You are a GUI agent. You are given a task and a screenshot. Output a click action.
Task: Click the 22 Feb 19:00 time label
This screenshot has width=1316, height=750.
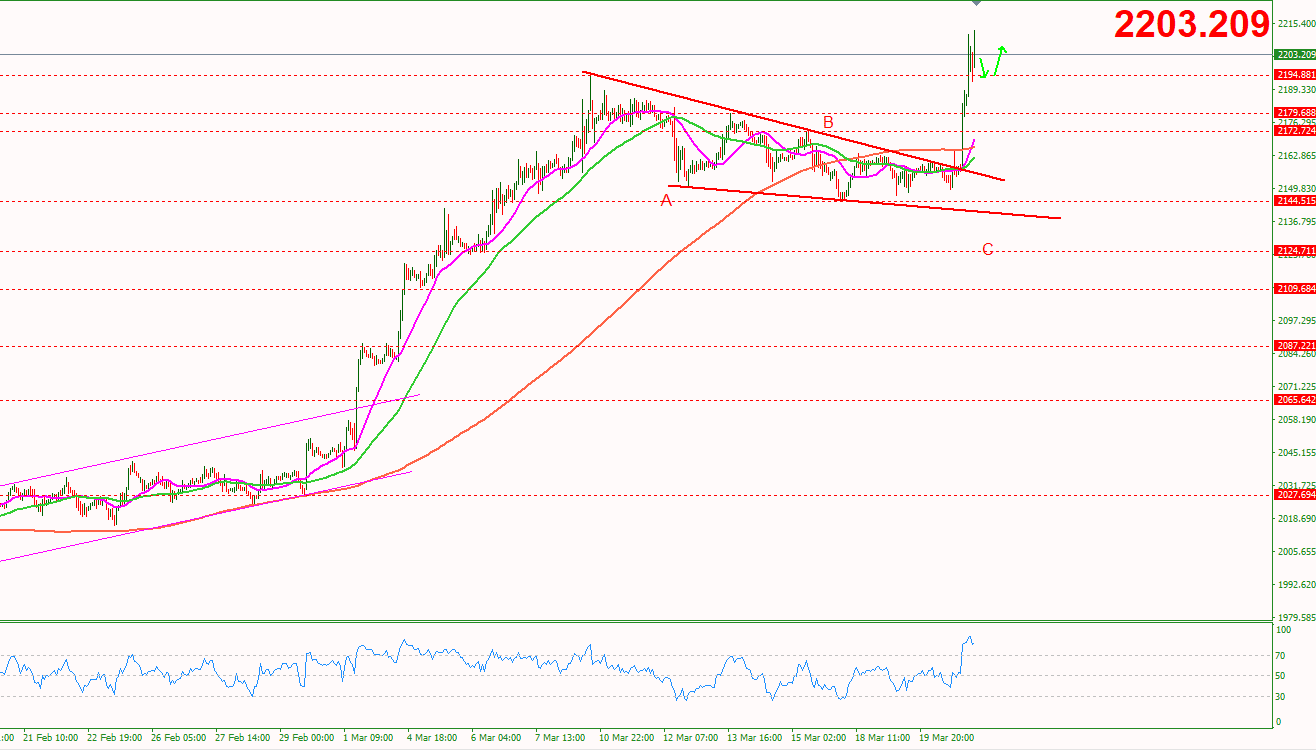coord(114,738)
